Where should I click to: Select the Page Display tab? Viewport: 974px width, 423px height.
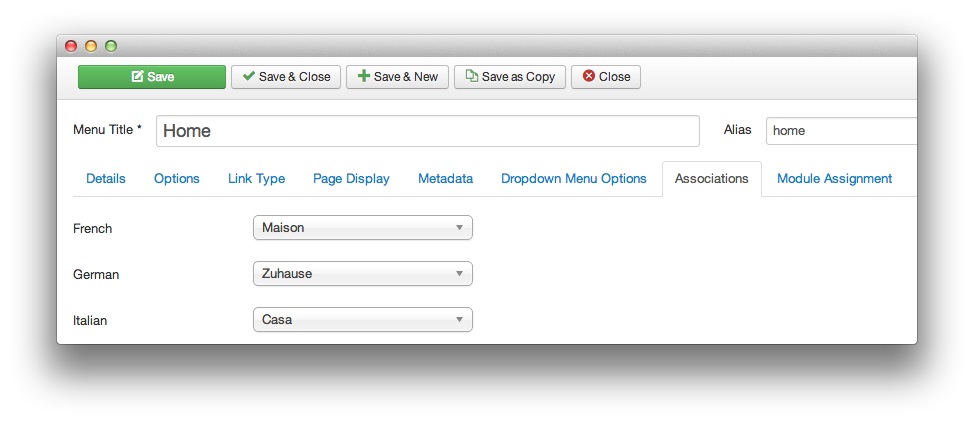tap(351, 179)
